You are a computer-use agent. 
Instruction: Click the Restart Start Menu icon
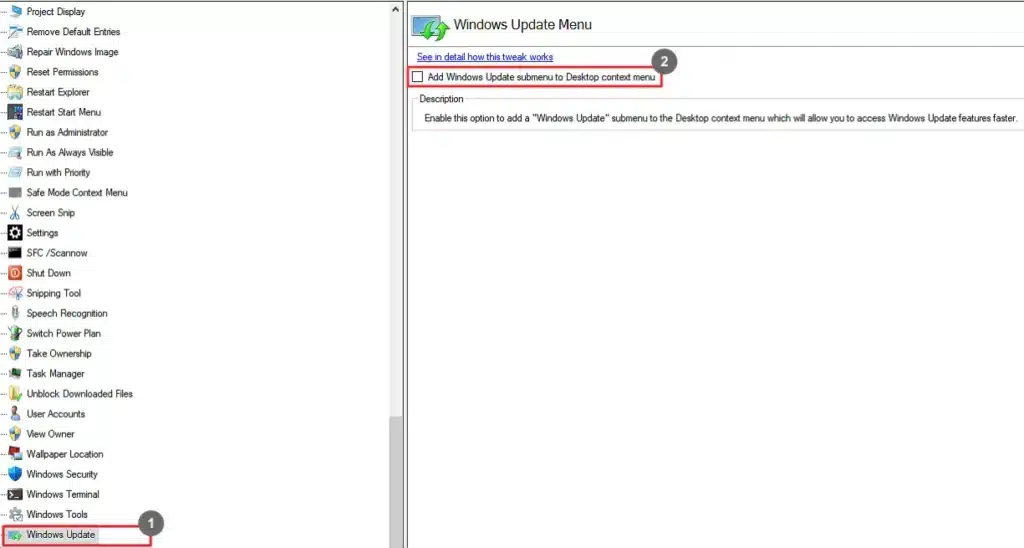click(x=15, y=112)
